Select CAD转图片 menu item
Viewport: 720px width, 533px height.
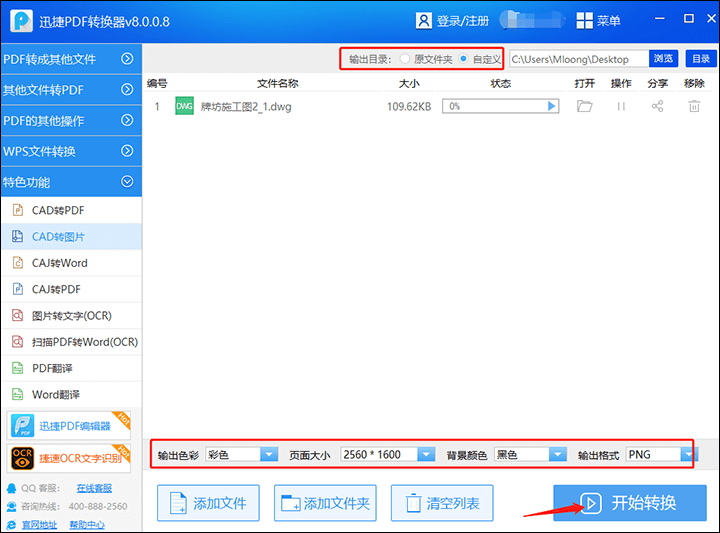71,236
